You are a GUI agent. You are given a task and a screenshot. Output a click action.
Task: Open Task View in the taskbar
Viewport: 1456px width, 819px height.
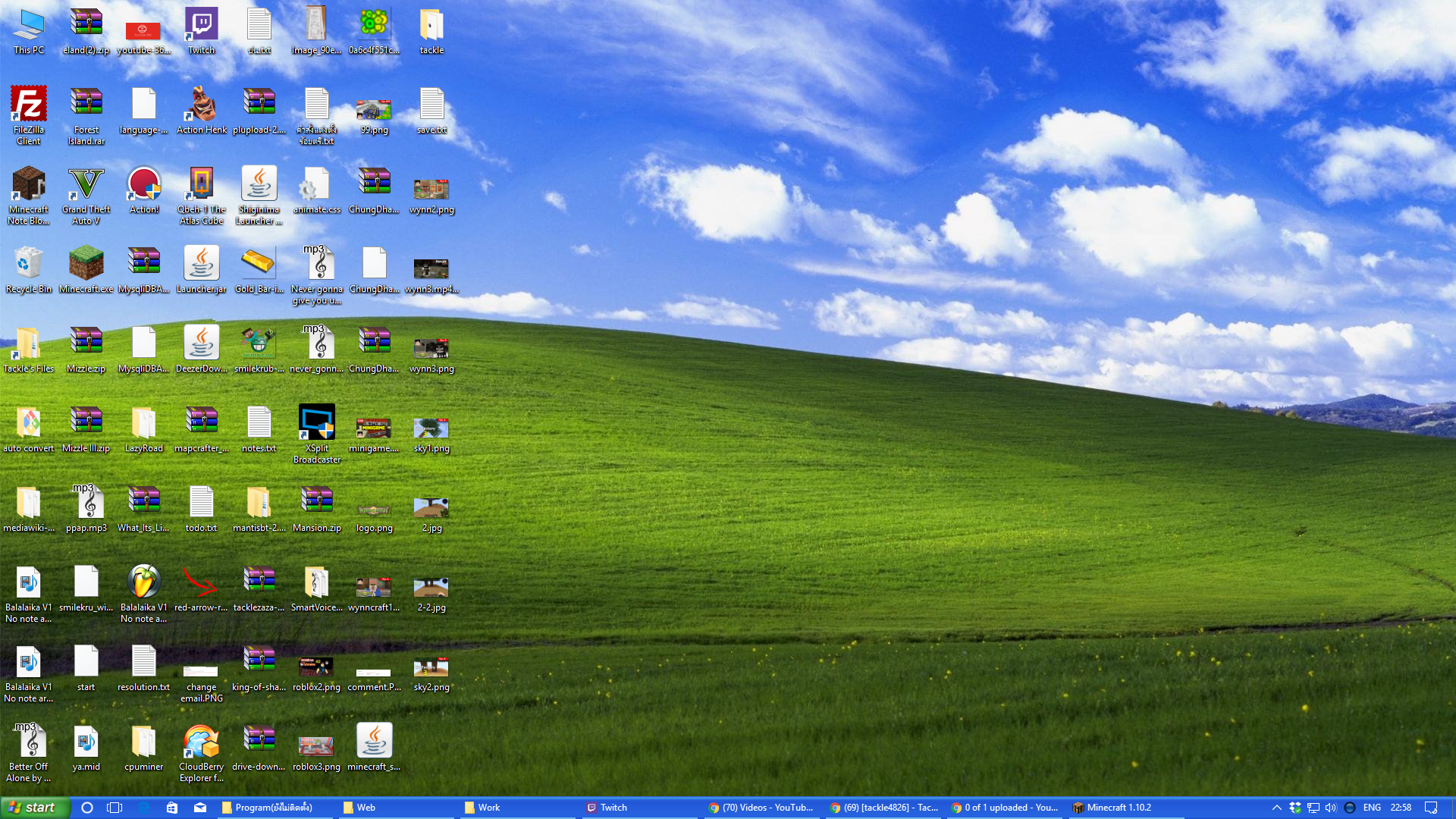(115, 808)
